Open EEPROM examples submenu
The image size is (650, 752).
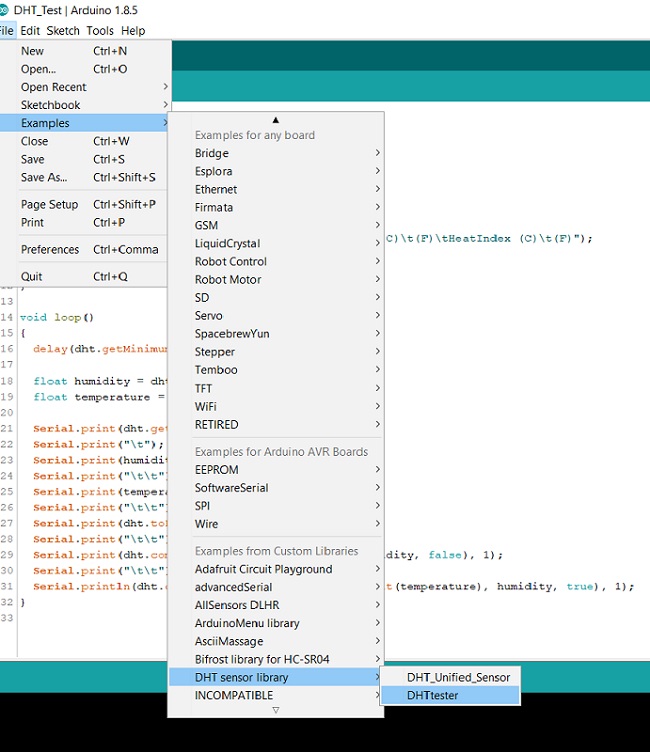276,470
